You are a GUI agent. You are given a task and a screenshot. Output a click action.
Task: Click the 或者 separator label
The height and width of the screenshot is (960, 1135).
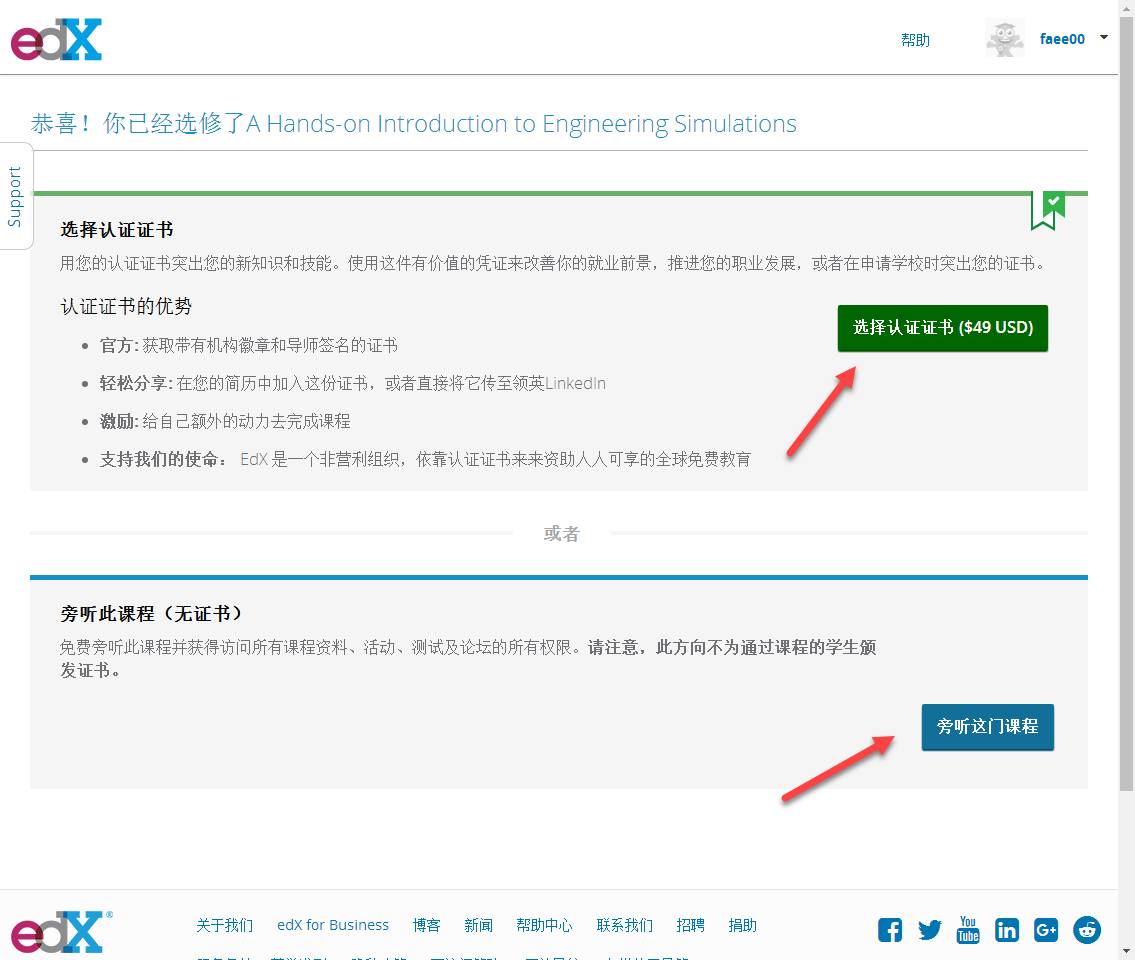pyautogui.click(x=562, y=534)
